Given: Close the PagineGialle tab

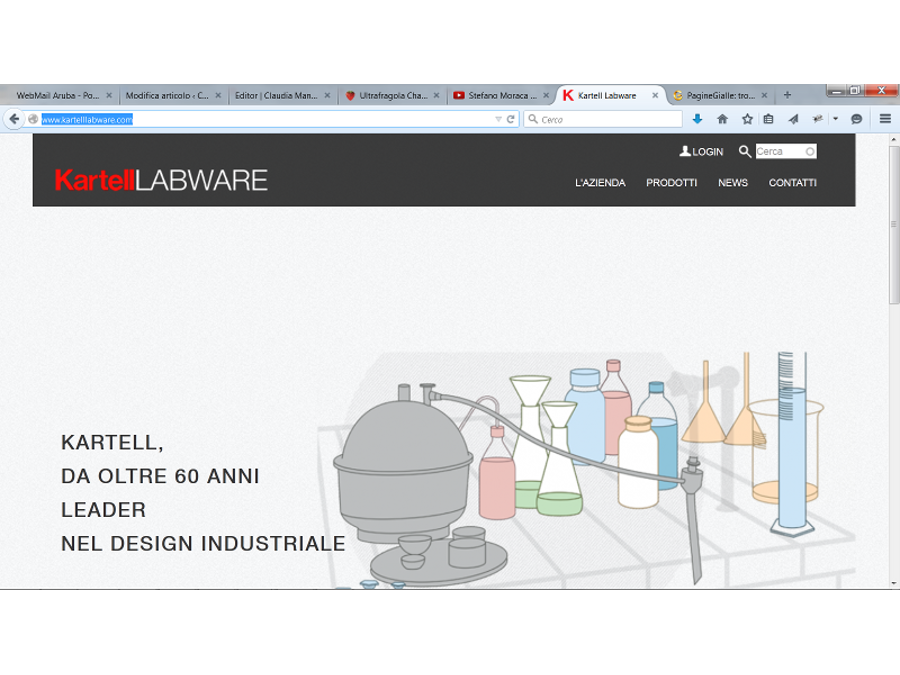Looking at the screenshot, I should [x=764, y=95].
